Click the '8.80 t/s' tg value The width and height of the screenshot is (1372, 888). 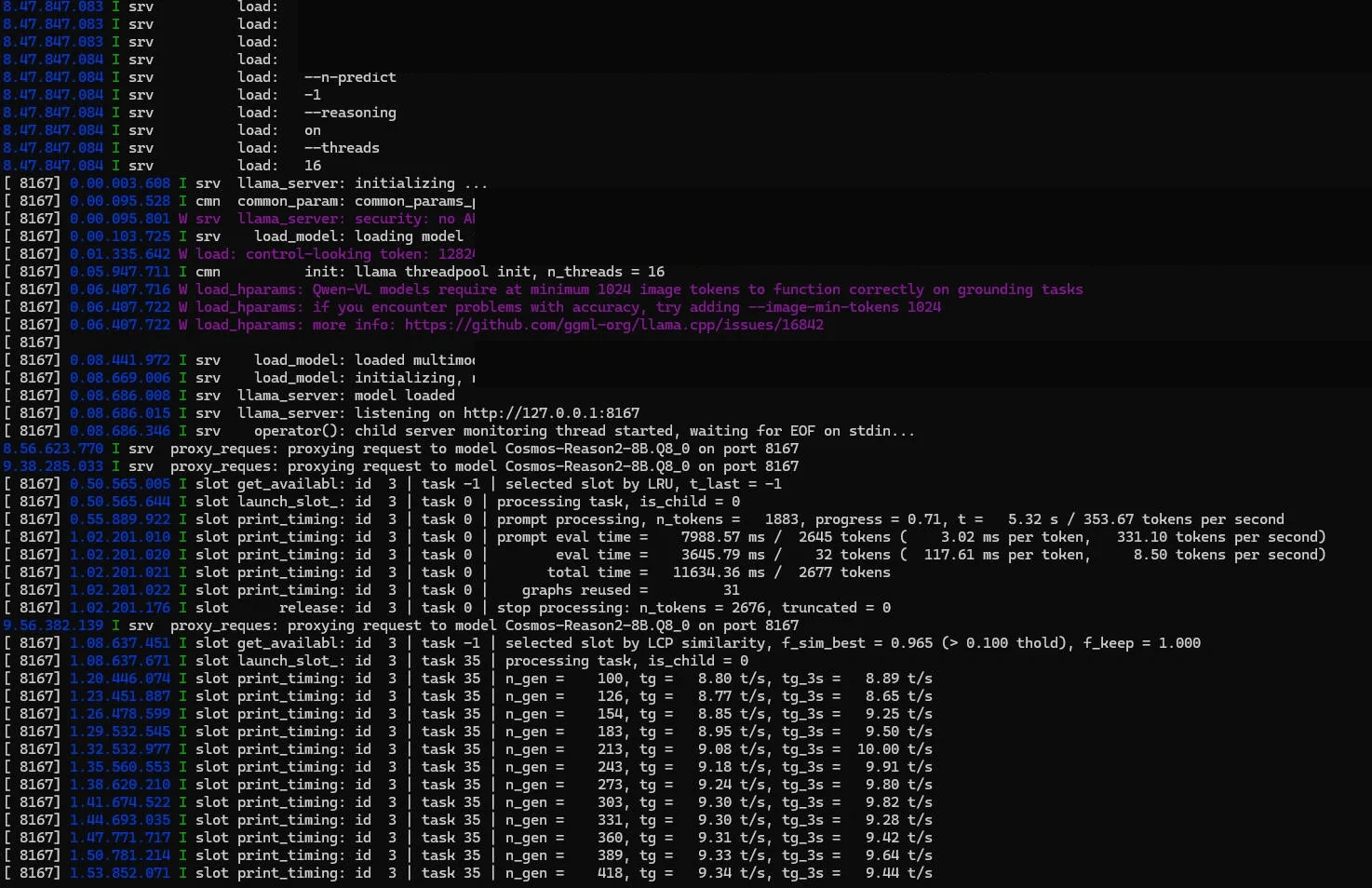point(732,679)
